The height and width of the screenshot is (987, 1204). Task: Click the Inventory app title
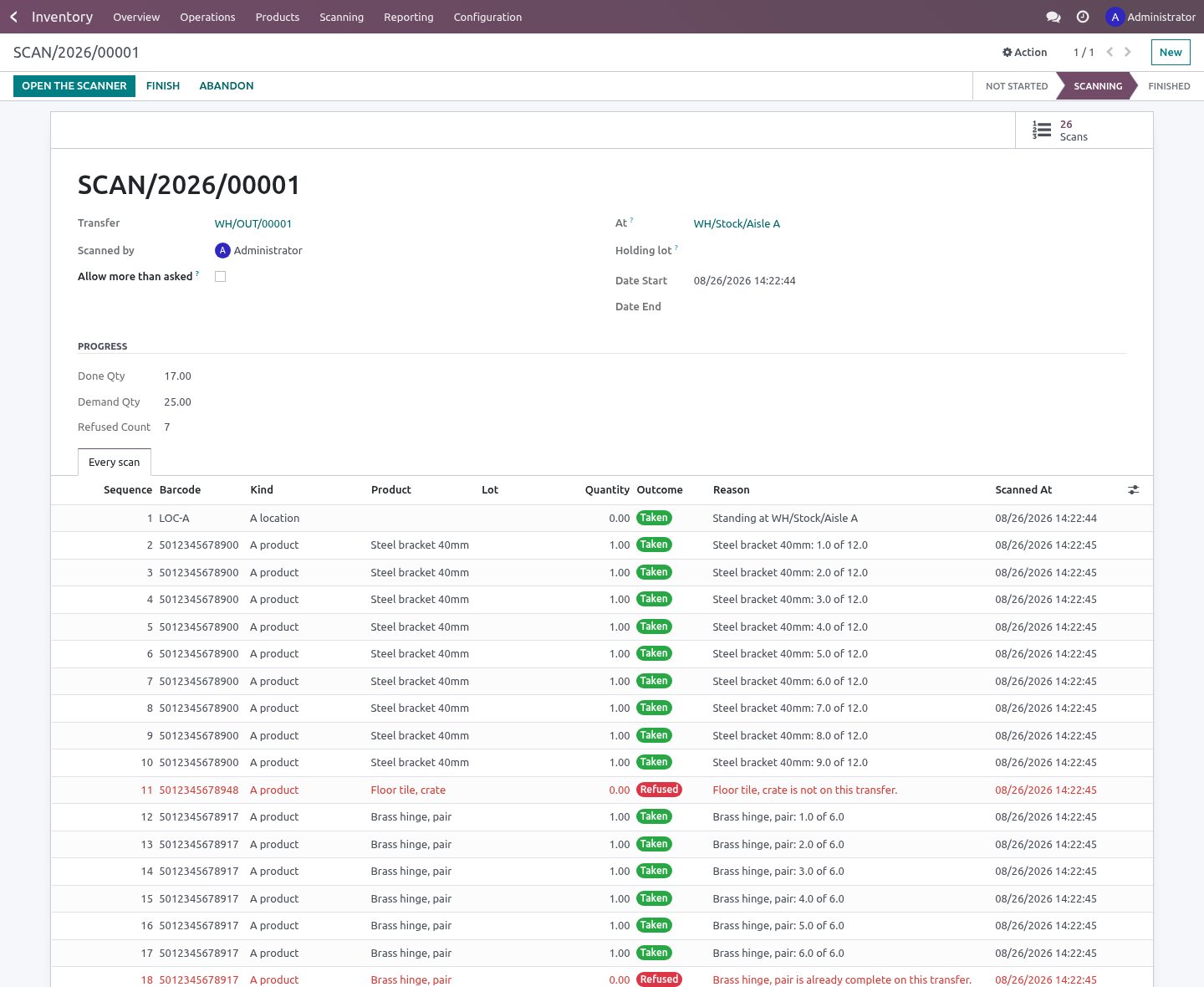point(62,17)
